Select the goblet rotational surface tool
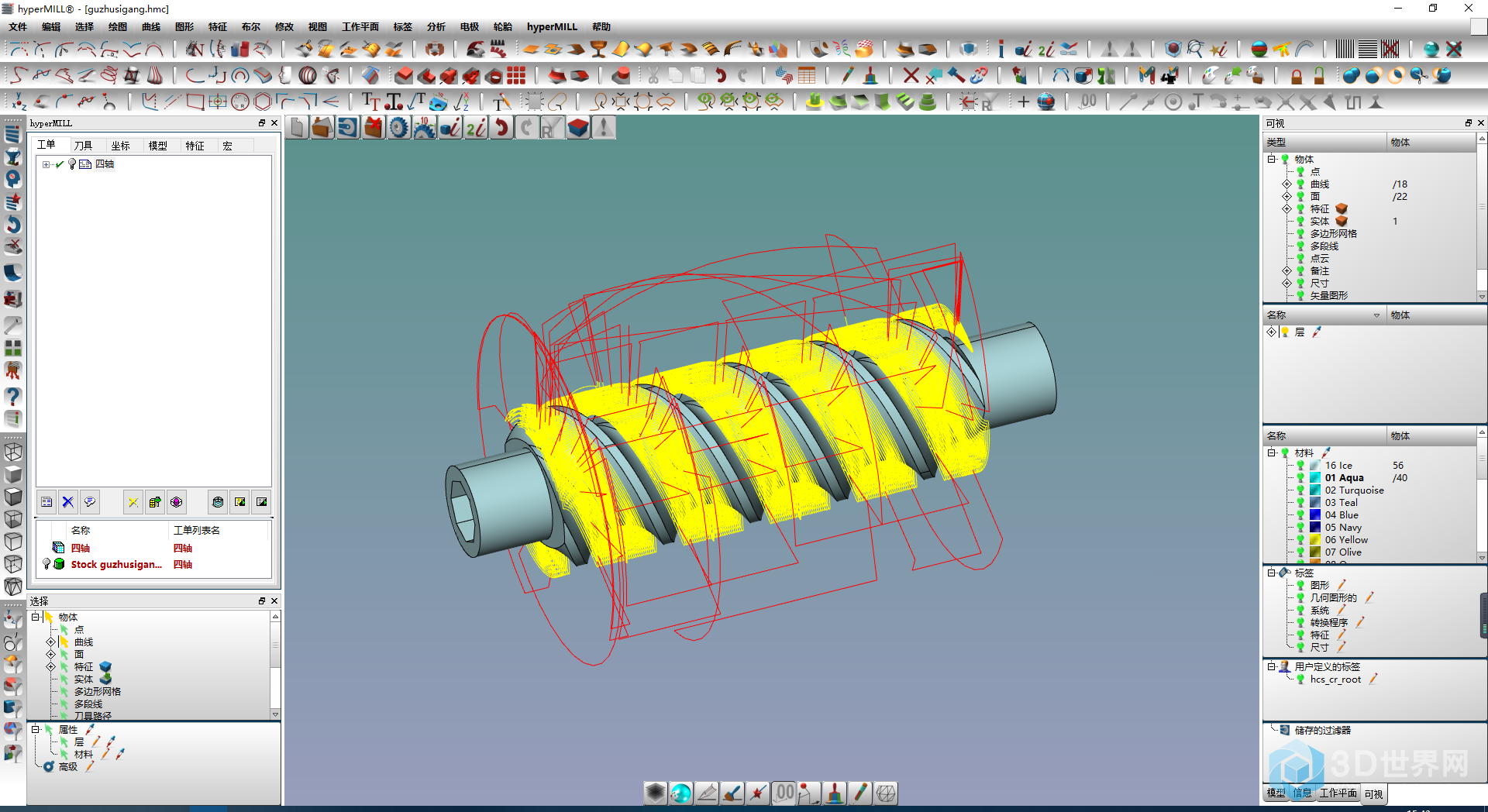 [x=598, y=50]
